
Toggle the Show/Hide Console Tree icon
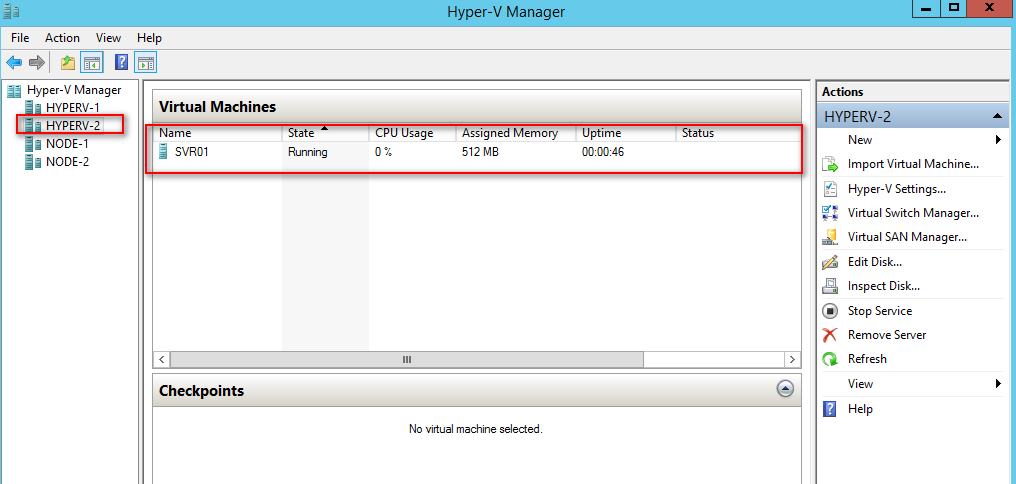pos(91,63)
